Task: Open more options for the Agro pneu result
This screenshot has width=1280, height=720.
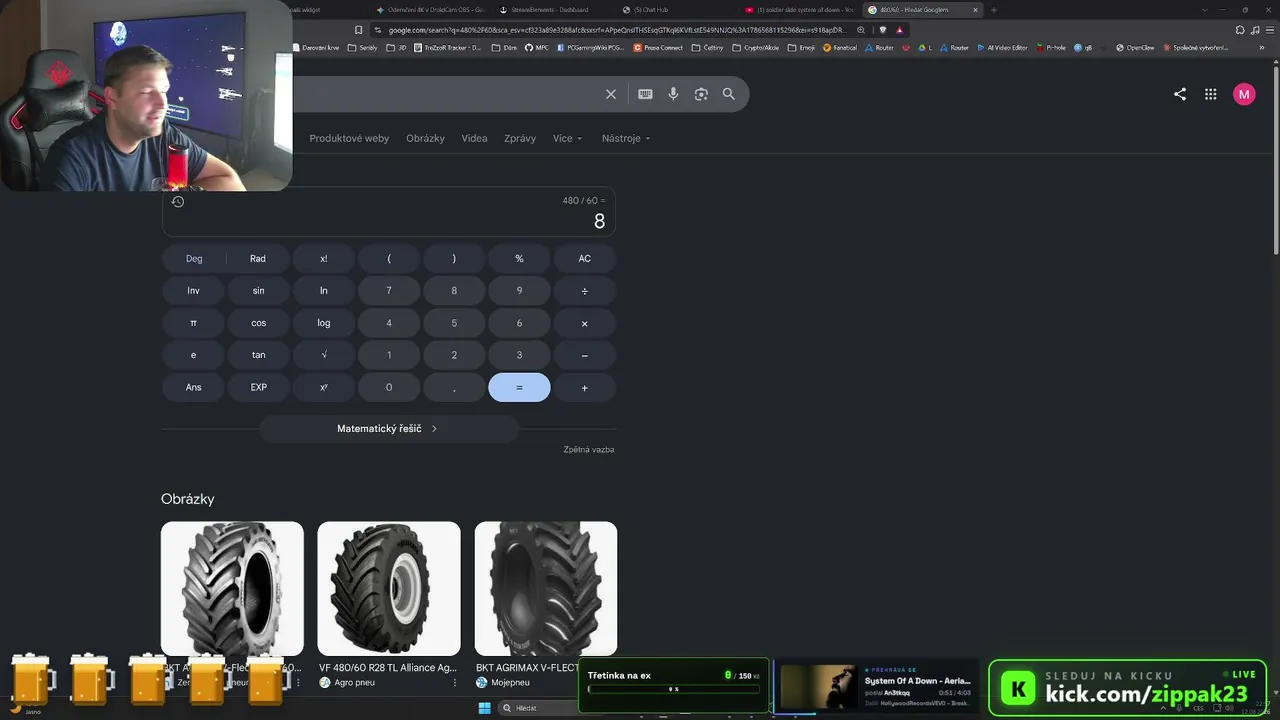Action: 455,683
